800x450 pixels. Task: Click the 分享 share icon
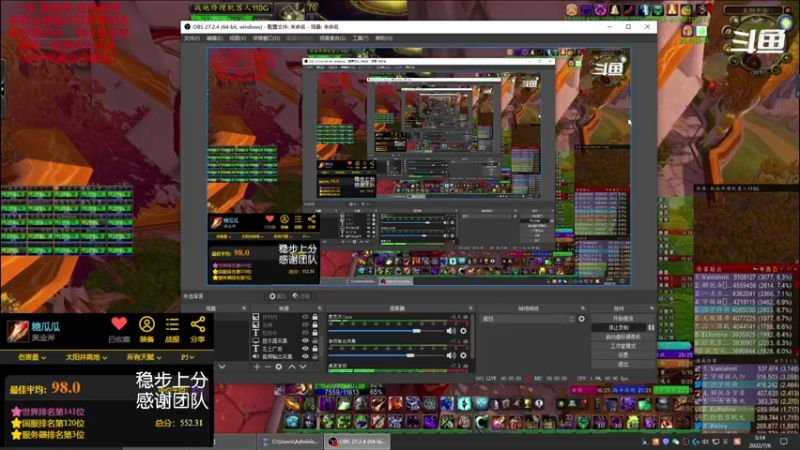click(x=197, y=324)
